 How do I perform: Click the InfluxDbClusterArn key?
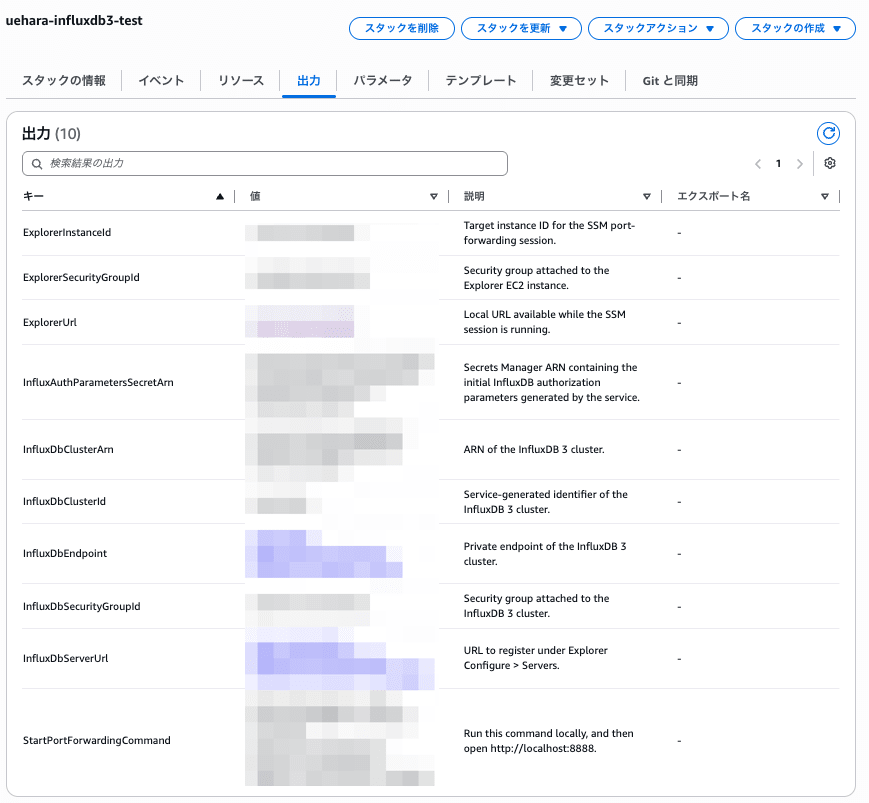68,449
